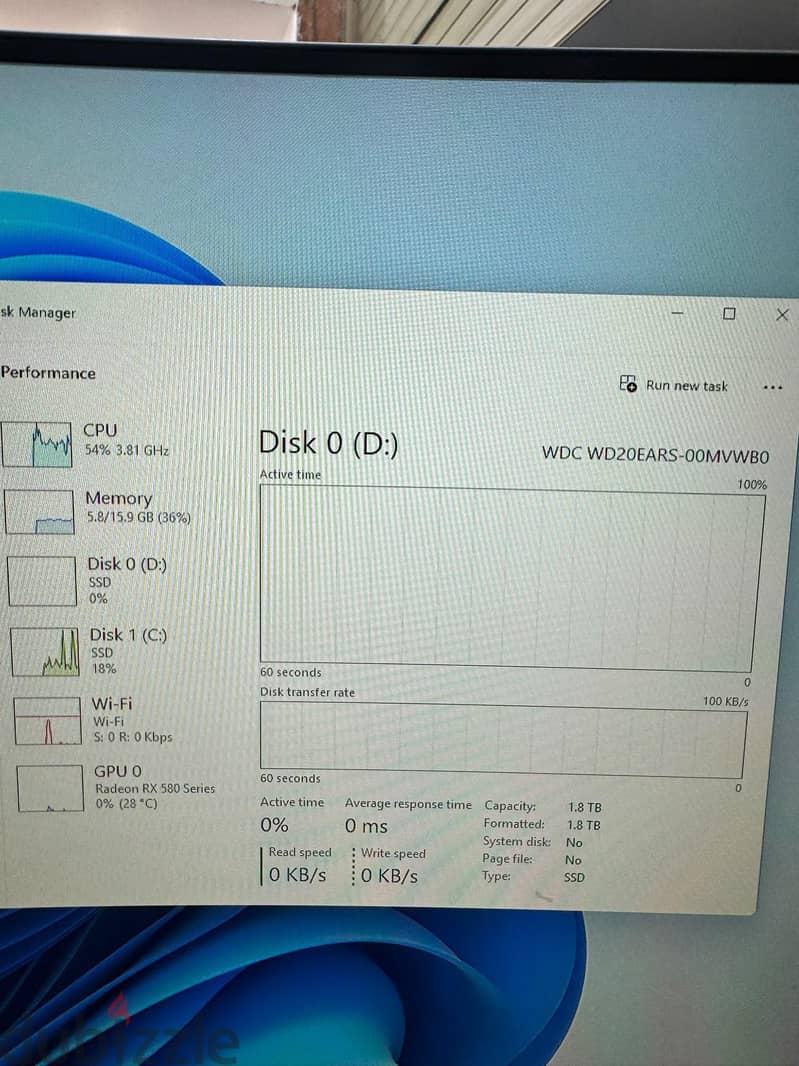Click the Performance page heading
The height and width of the screenshot is (1066, 799).
pos(48,373)
